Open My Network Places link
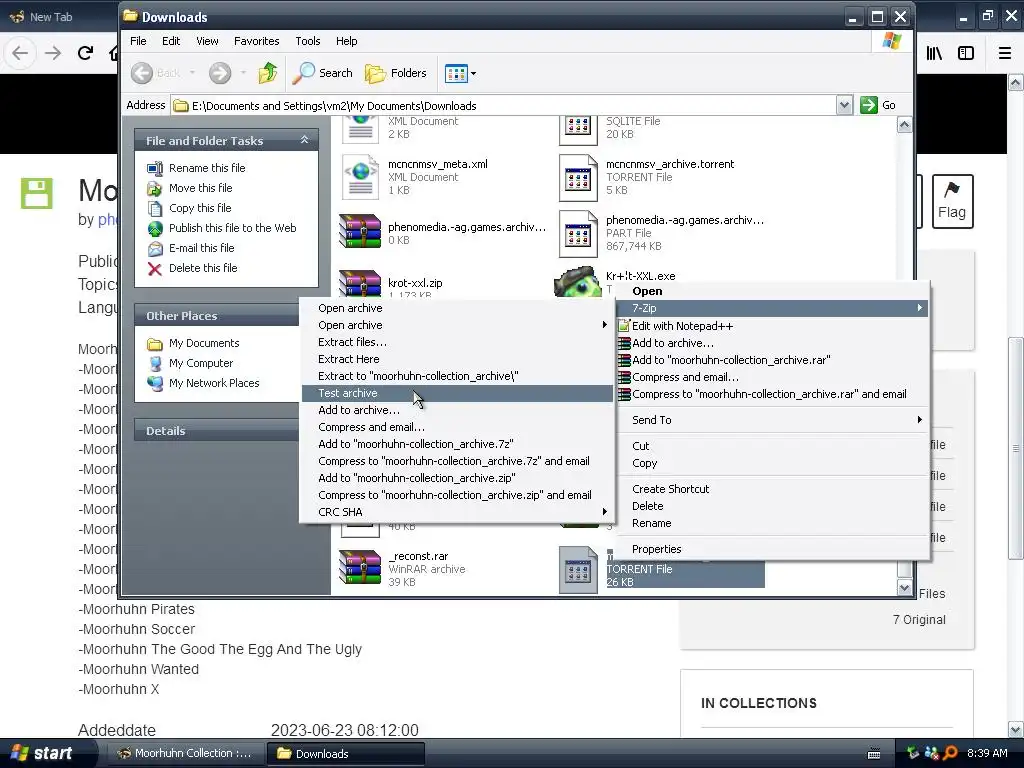 click(214, 383)
